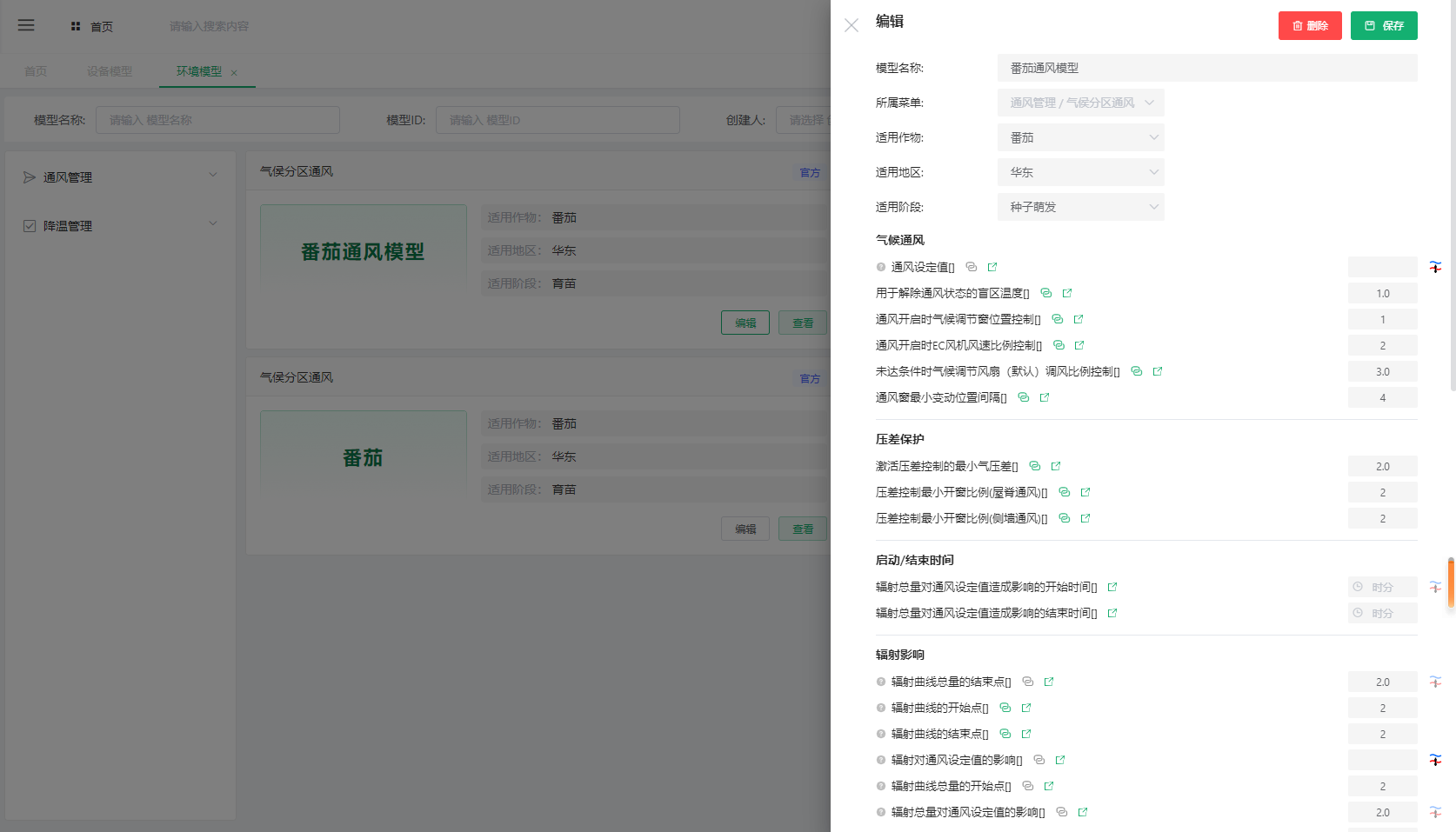This screenshot has width=1456, height=832.
Task: Close the 编辑 drawer with the X icon
Action: click(852, 25)
